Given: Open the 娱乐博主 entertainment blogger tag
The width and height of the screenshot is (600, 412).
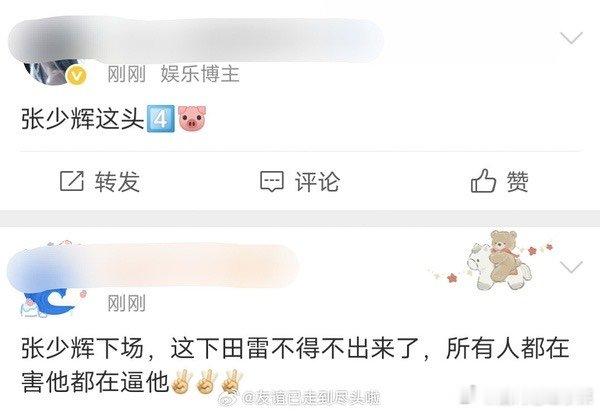Looking at the screenshot, I should pos(200,74).
